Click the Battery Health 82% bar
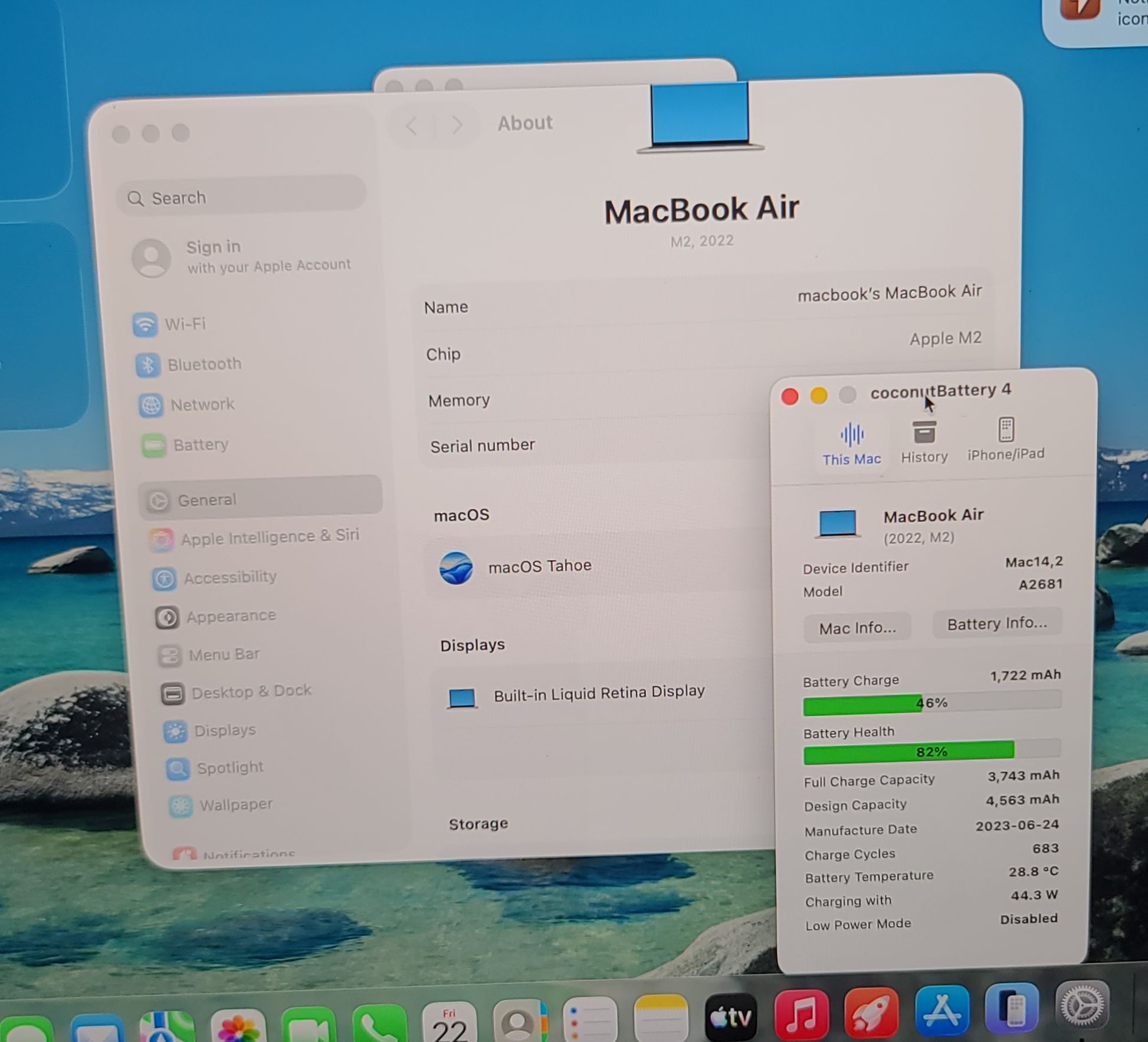 (932, 752)
